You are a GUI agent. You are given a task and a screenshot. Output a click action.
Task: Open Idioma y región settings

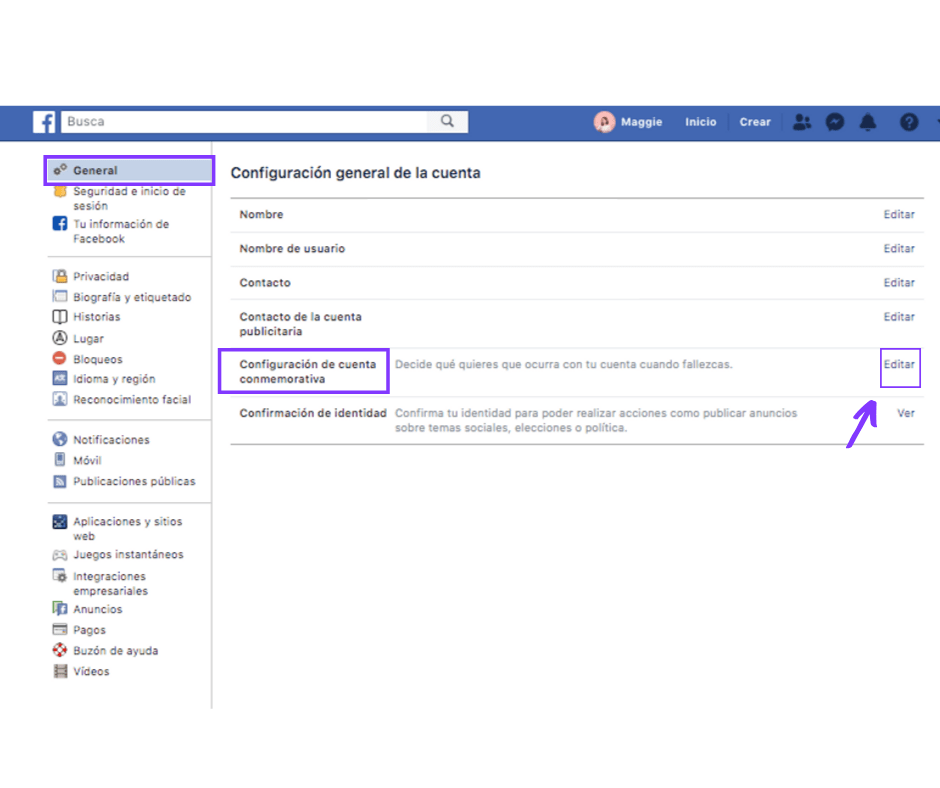point(114,379)
